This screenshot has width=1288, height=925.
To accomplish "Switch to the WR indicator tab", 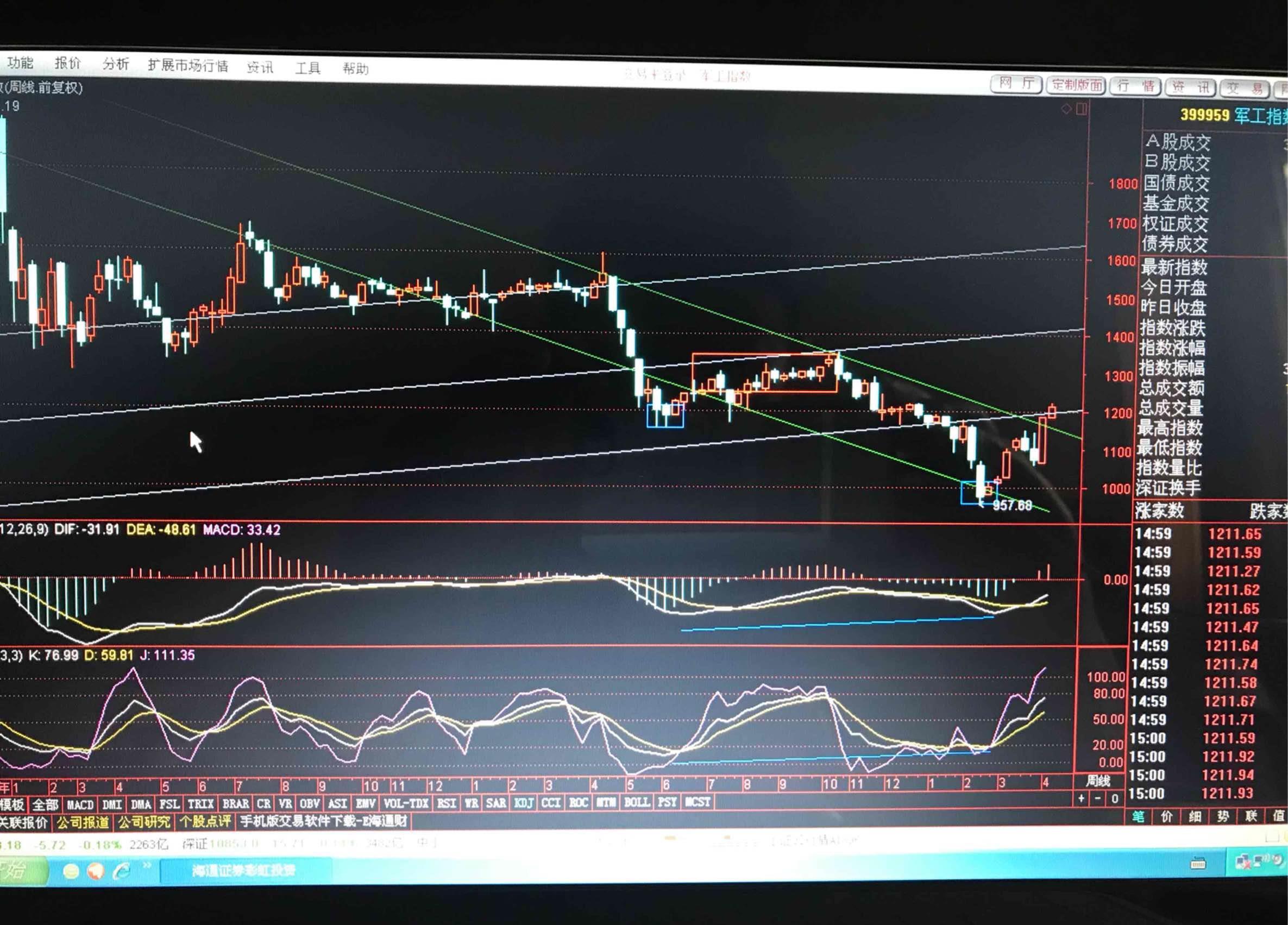I will 472,802.
